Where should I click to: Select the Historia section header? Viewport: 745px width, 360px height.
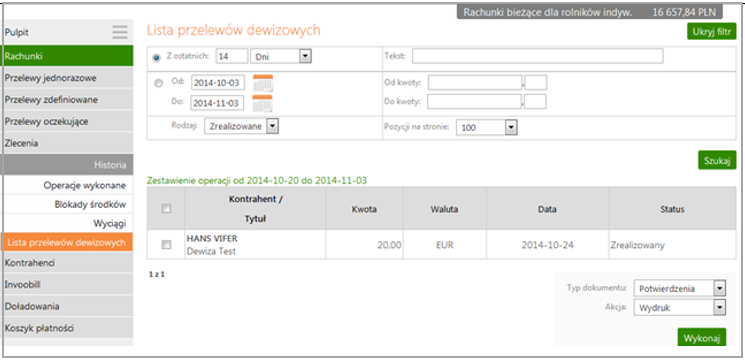(x=67, y=165)
